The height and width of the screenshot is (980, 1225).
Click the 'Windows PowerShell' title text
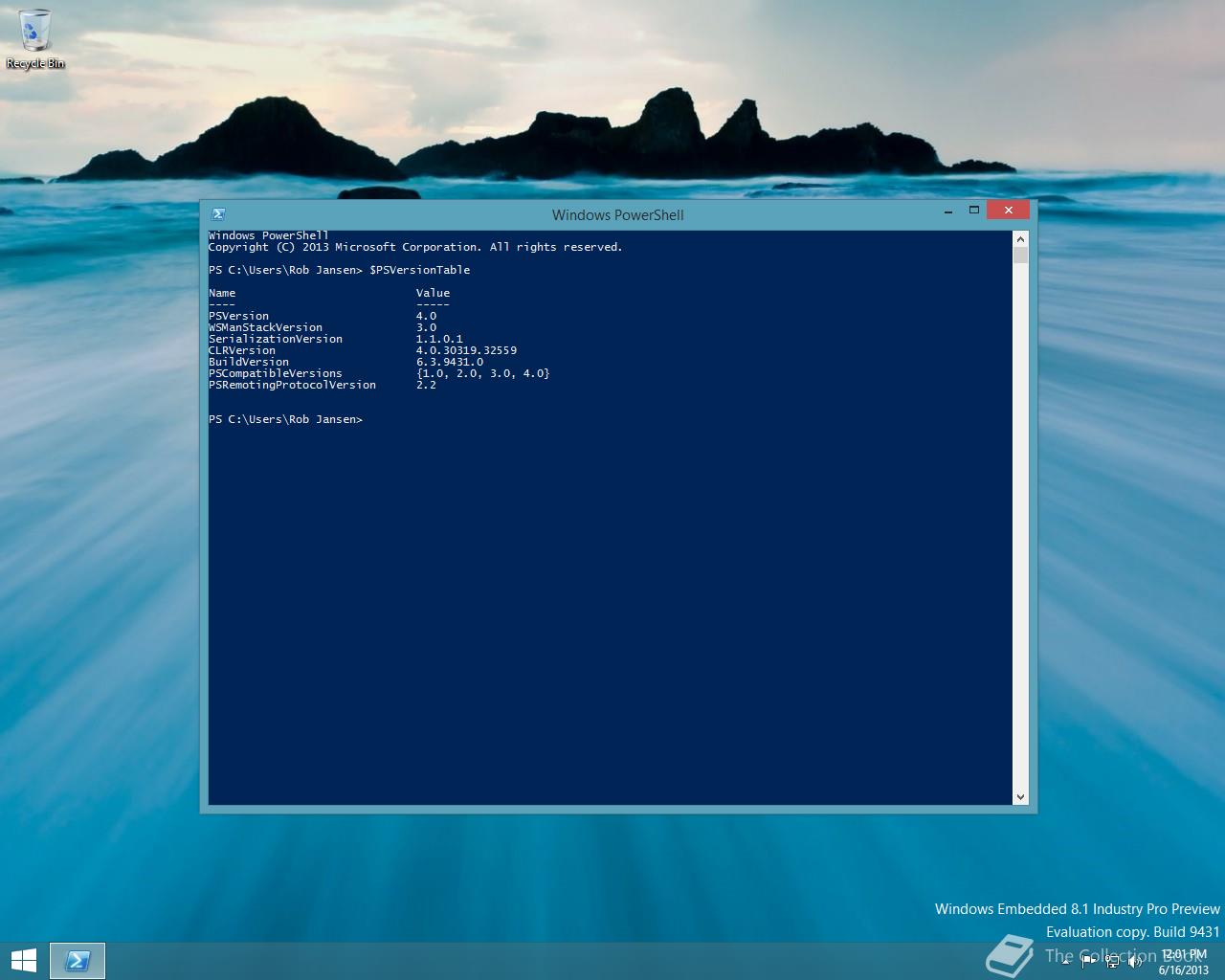click(x=617, y=215)
